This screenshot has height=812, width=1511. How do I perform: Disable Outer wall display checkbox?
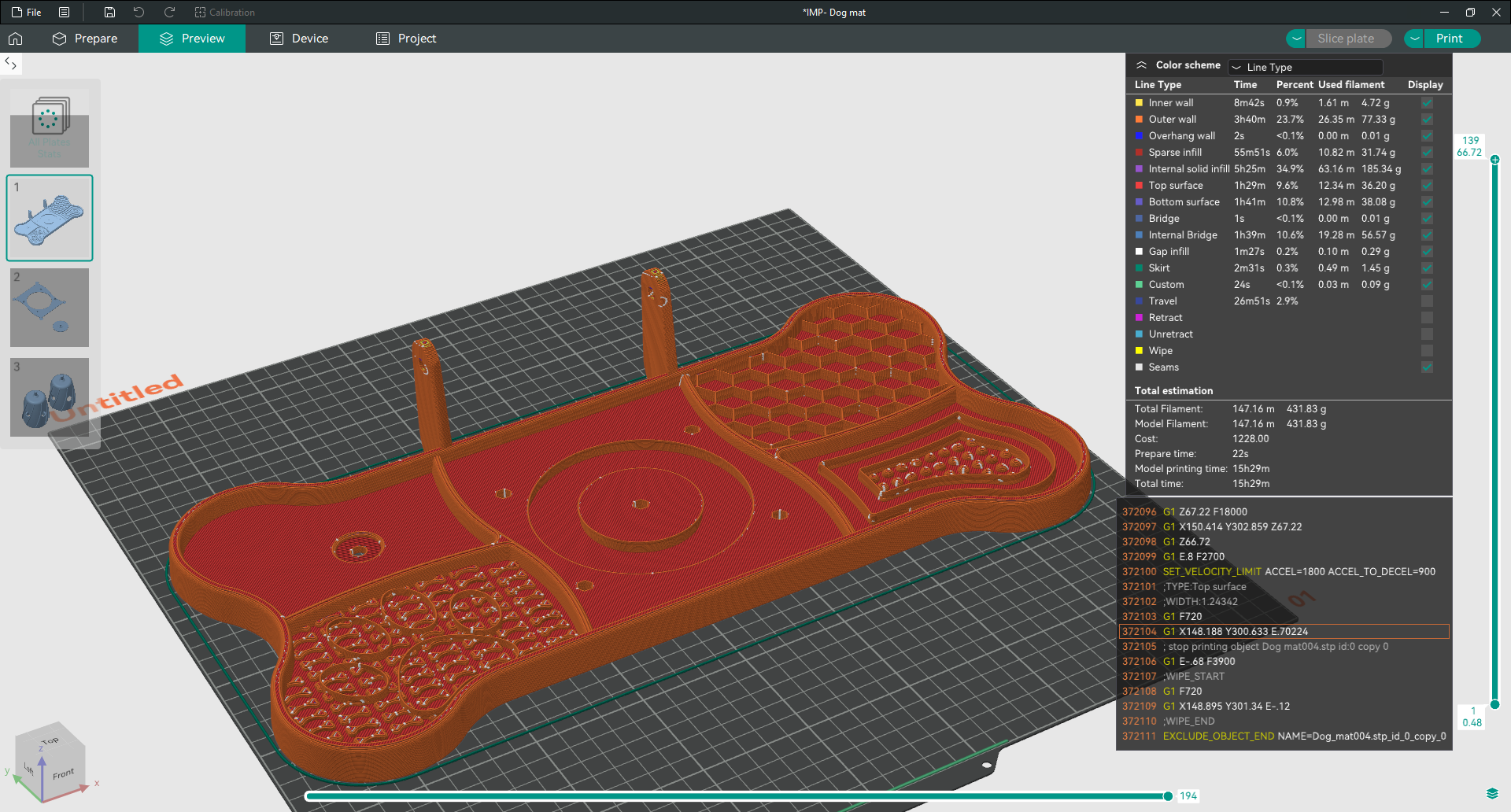[1427, 120]
